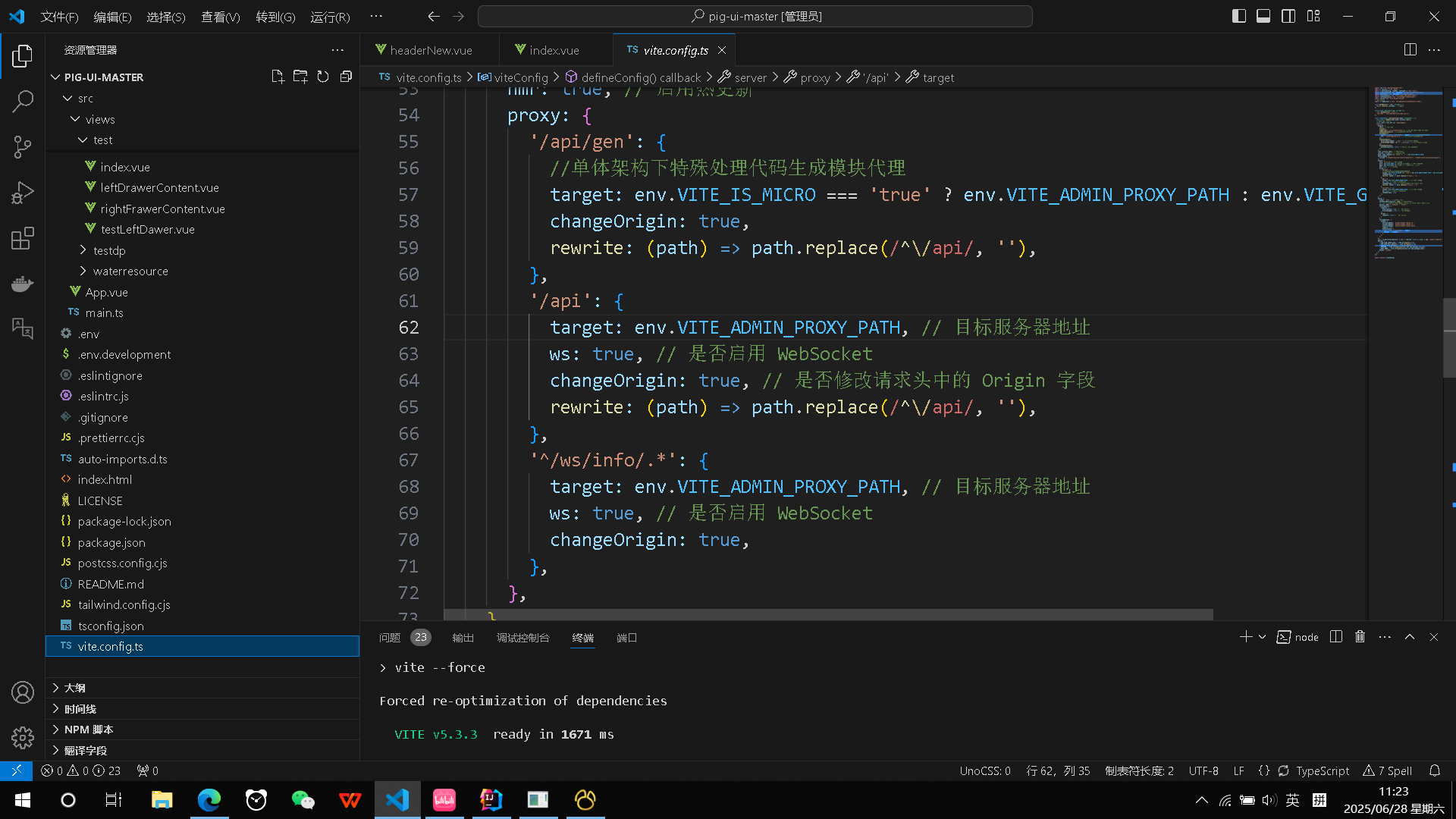Toggle the primary sidebar visibility
The image size is (1456, 819).
pos(1238,15)
